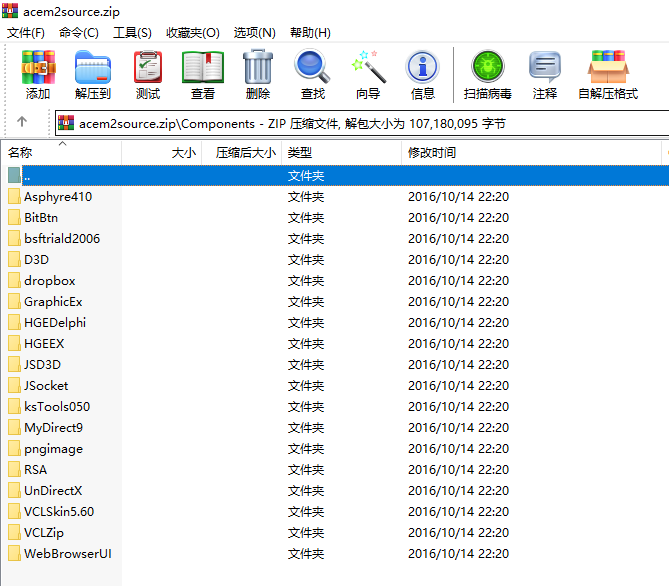Click the WinRAR icon in the title bar
Screen dimensions: 669x586
coord(10,11)
